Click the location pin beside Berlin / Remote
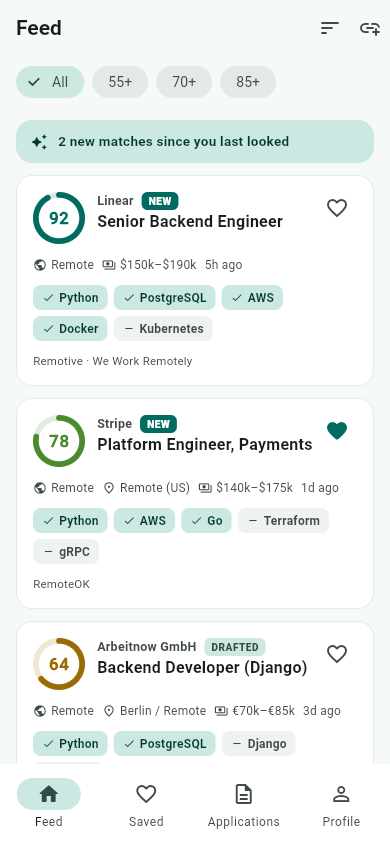 coord(109,711)
